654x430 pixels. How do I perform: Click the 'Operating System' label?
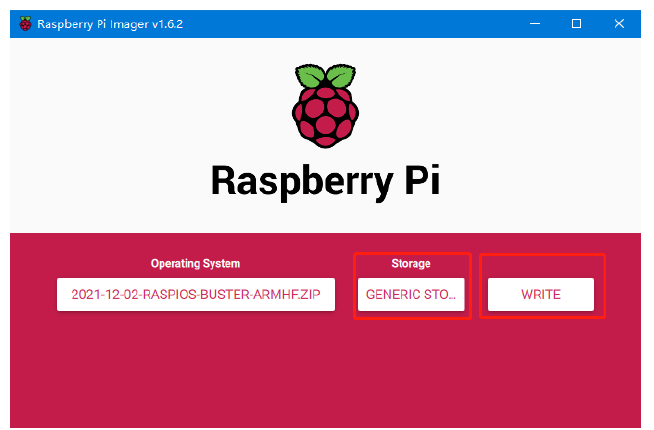pos(195,264)
